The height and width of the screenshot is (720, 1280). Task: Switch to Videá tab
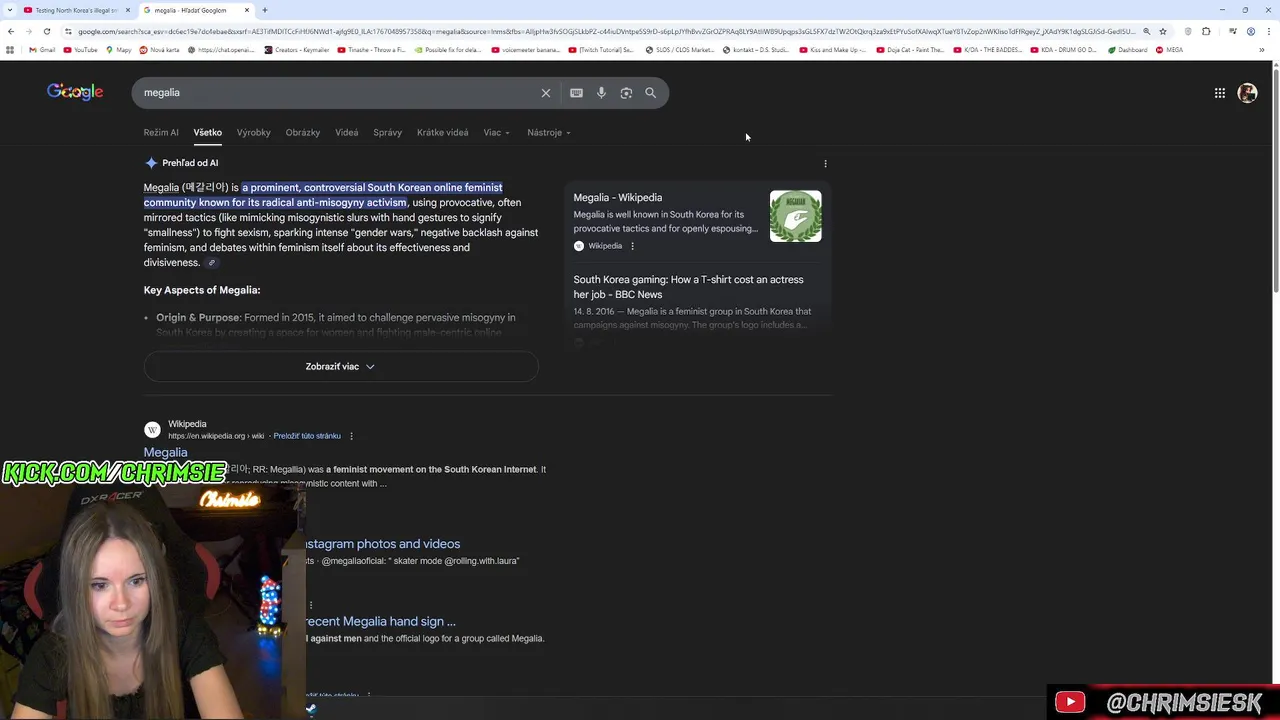(x=347, y=132)
